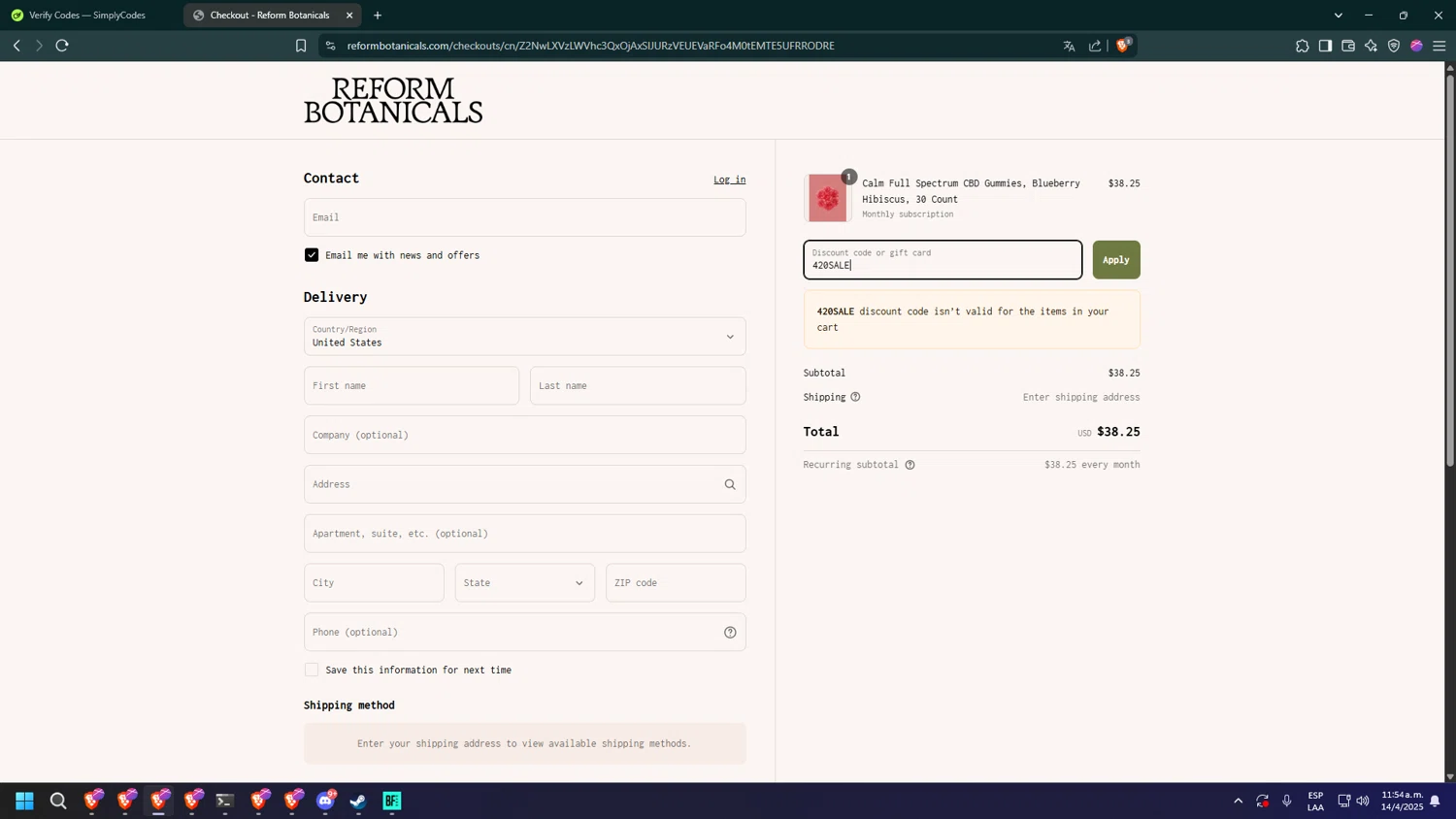Focus Last name field

point(638,386)
